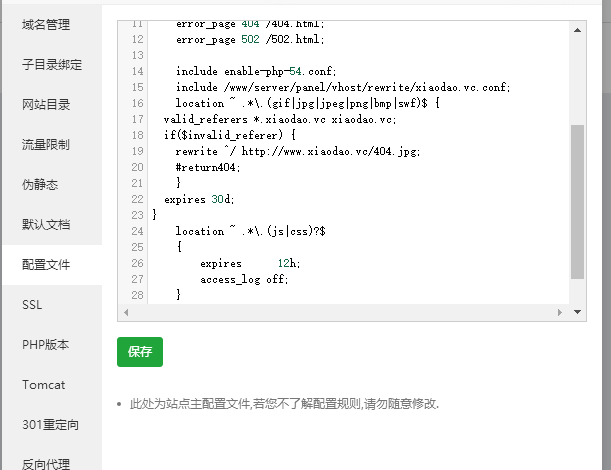Open the 默认文档 tab

coord(46,225)
